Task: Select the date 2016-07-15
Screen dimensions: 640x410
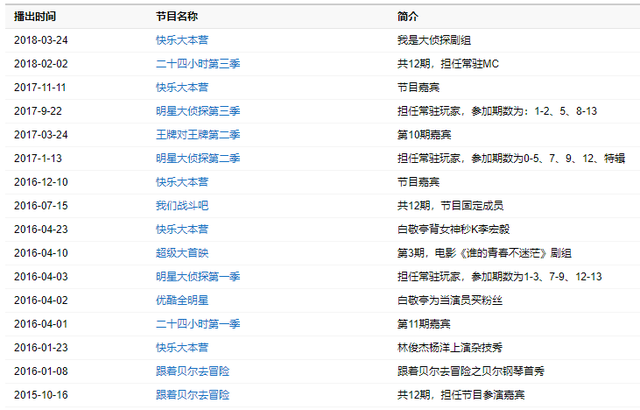Action: pos(41,206)
